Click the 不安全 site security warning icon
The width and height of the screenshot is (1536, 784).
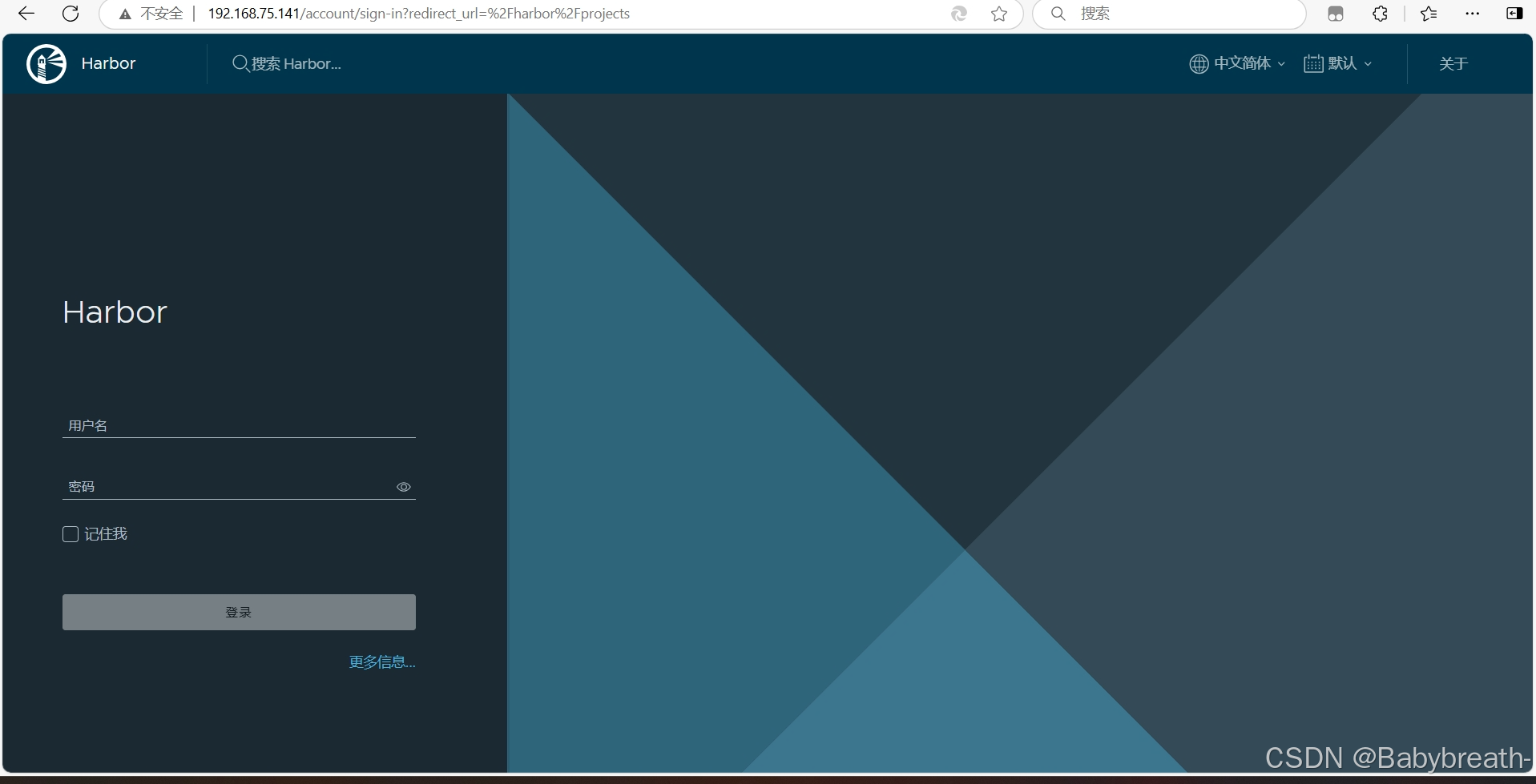tap(124, 14)
